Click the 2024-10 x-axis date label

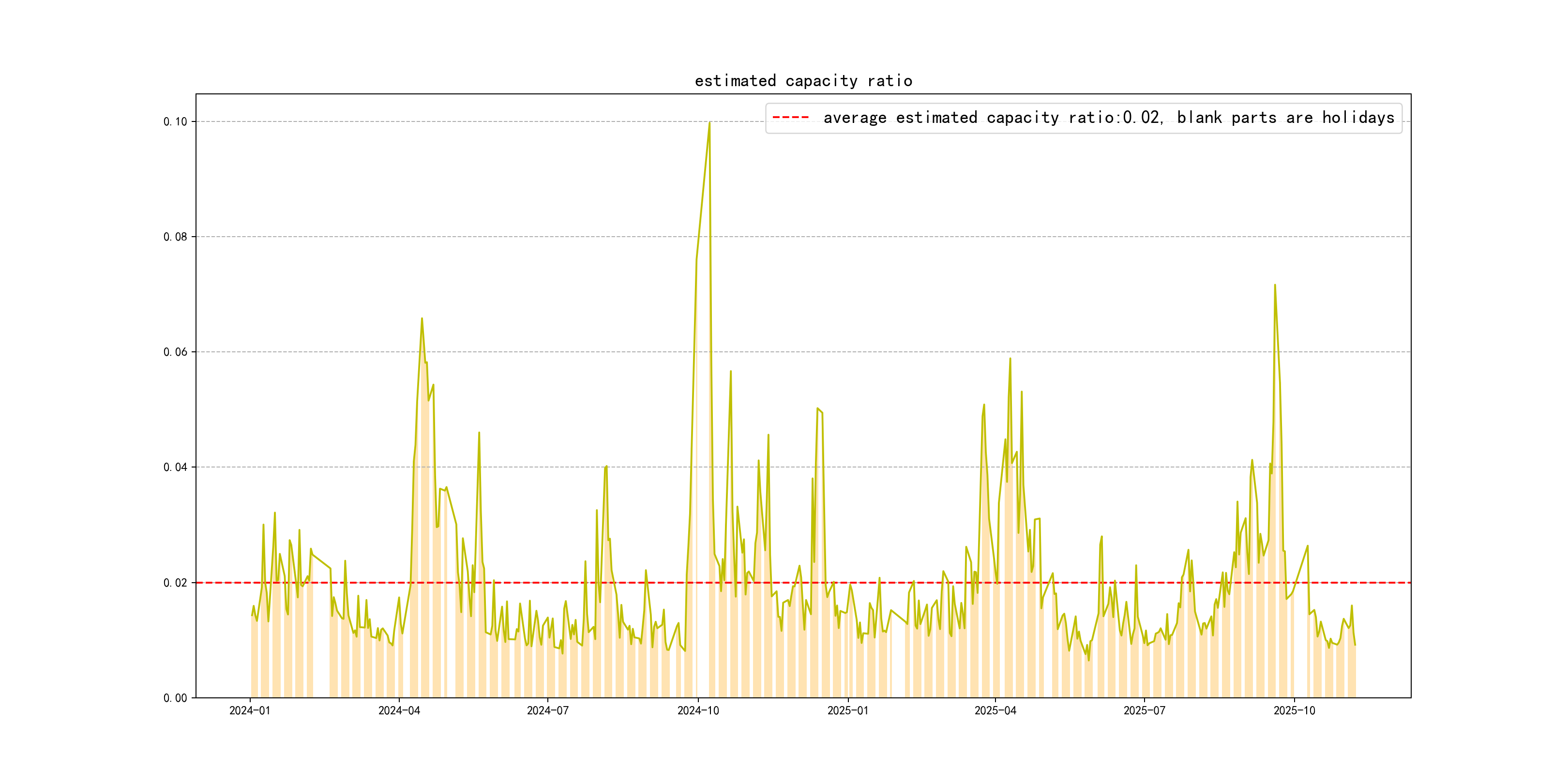click(x=698, y=711)
